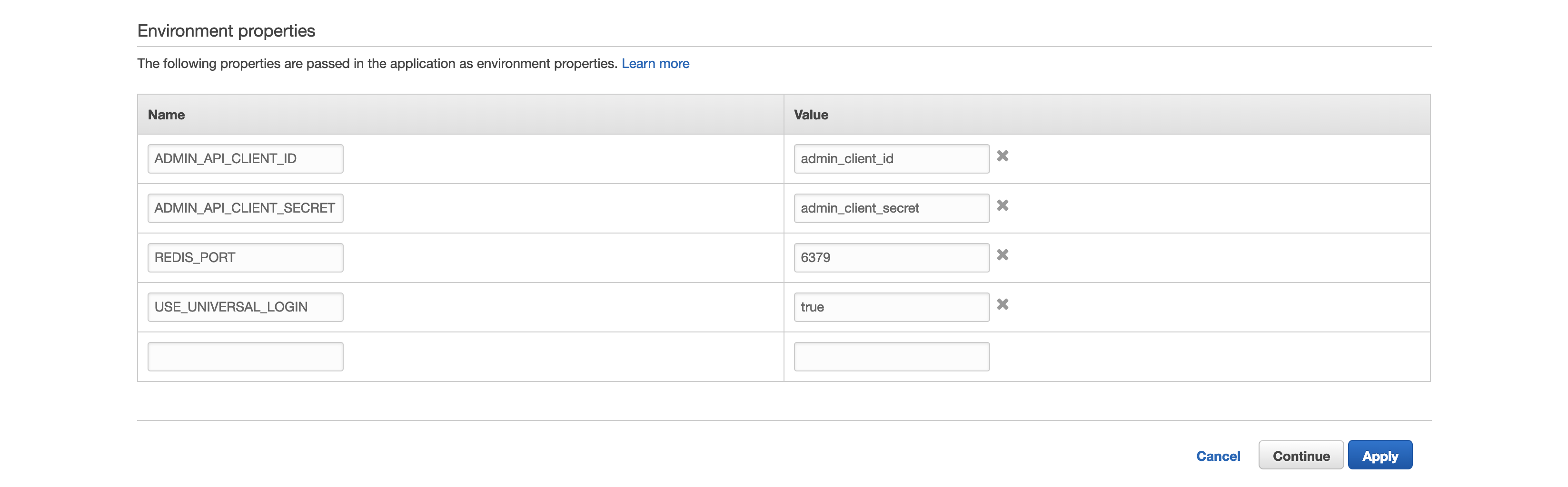Remove the REDIS_PORT property with X icon
Viewport: 1568px width, 487px height.
coord(1002,255)
